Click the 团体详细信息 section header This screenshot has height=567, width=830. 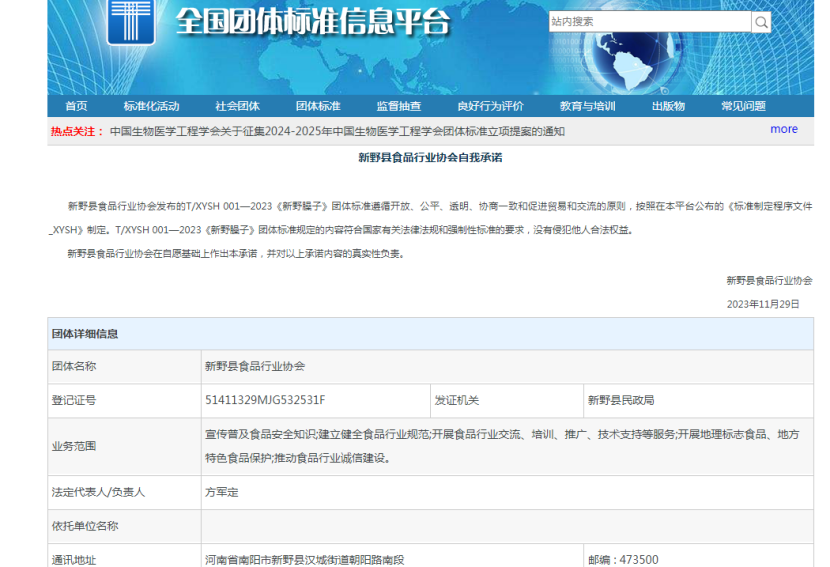(x=430, y=334)
